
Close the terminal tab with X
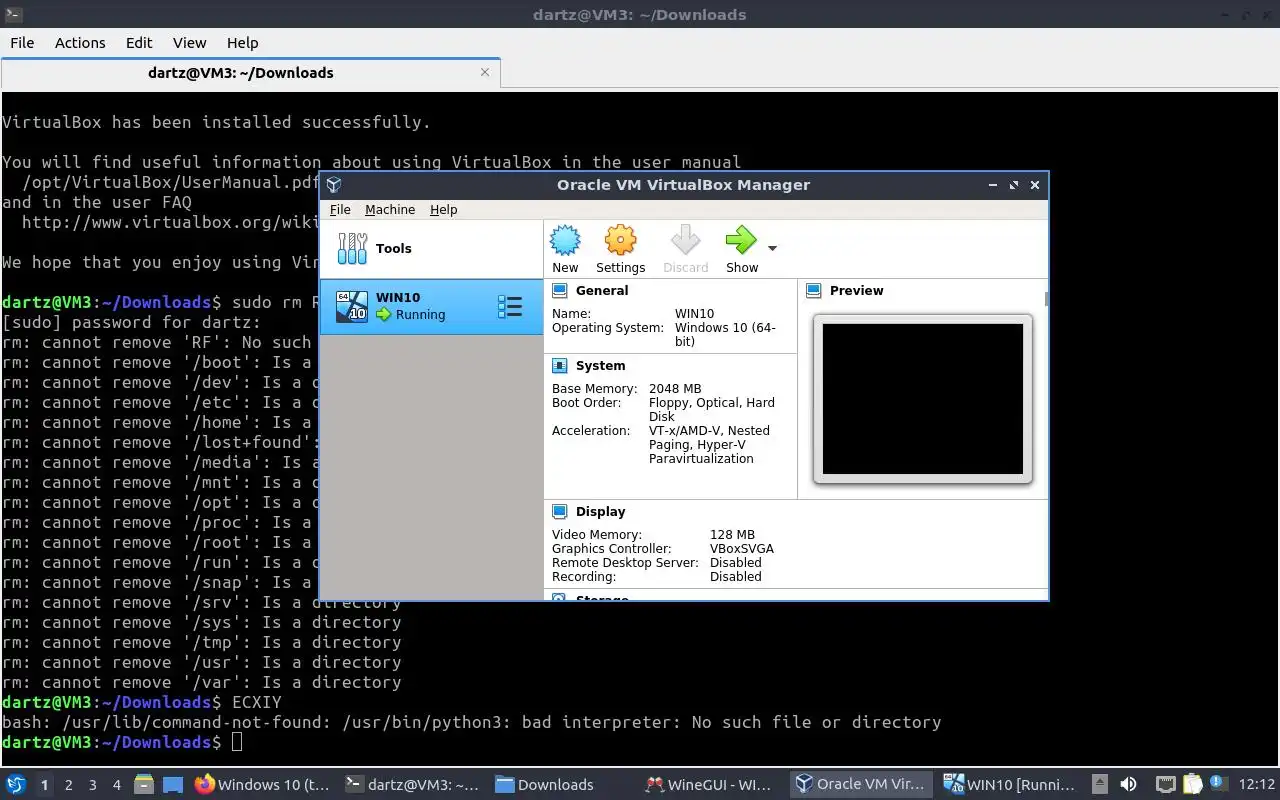tap(485, 72)
